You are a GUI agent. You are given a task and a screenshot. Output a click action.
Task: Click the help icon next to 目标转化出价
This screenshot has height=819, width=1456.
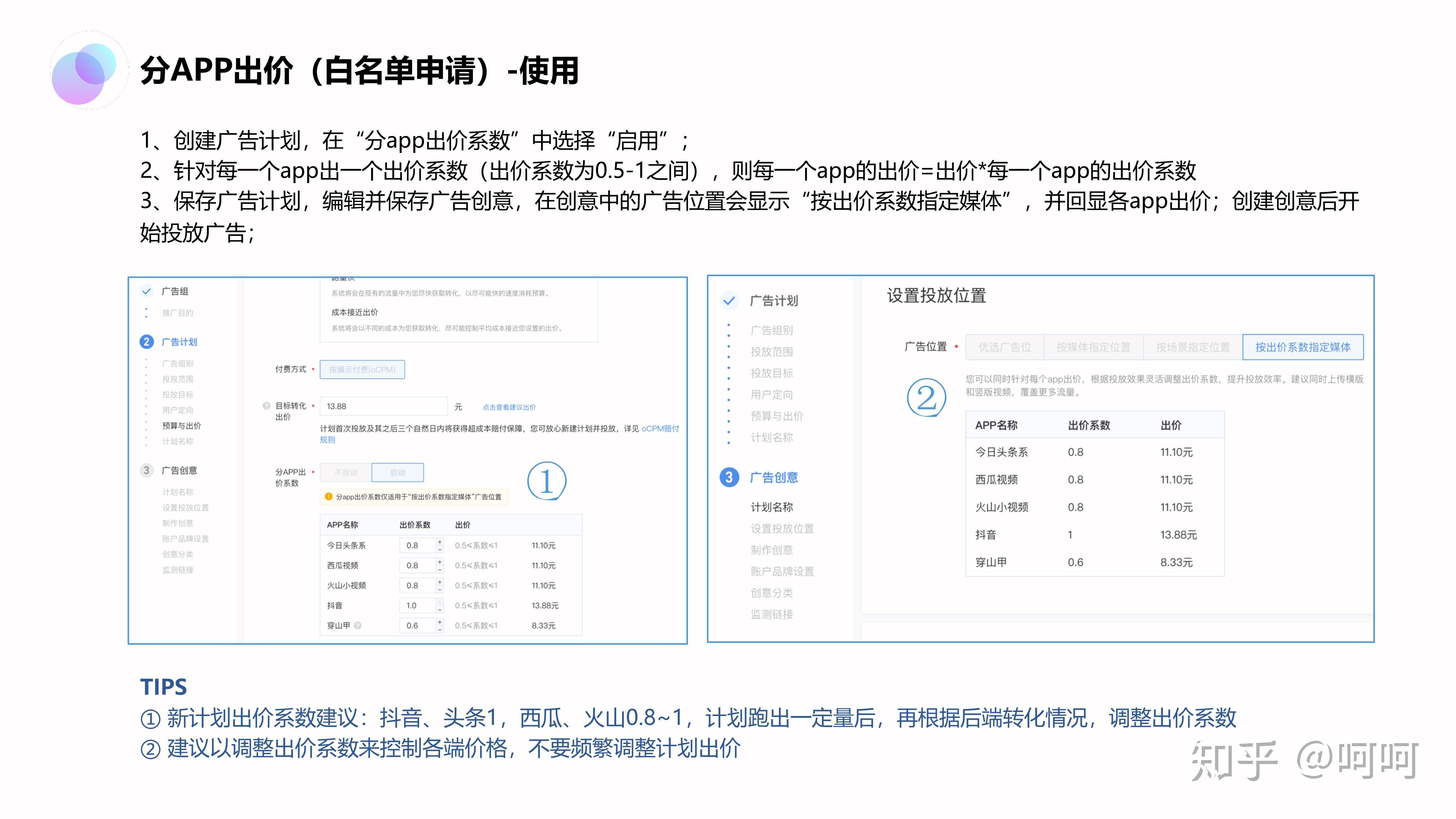266,406
